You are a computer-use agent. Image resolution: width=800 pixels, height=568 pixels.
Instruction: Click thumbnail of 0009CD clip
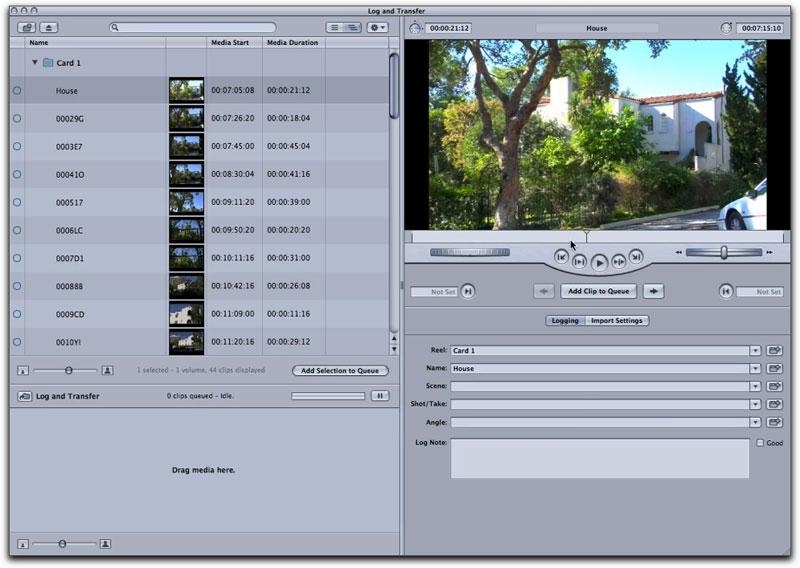point(186,314)
